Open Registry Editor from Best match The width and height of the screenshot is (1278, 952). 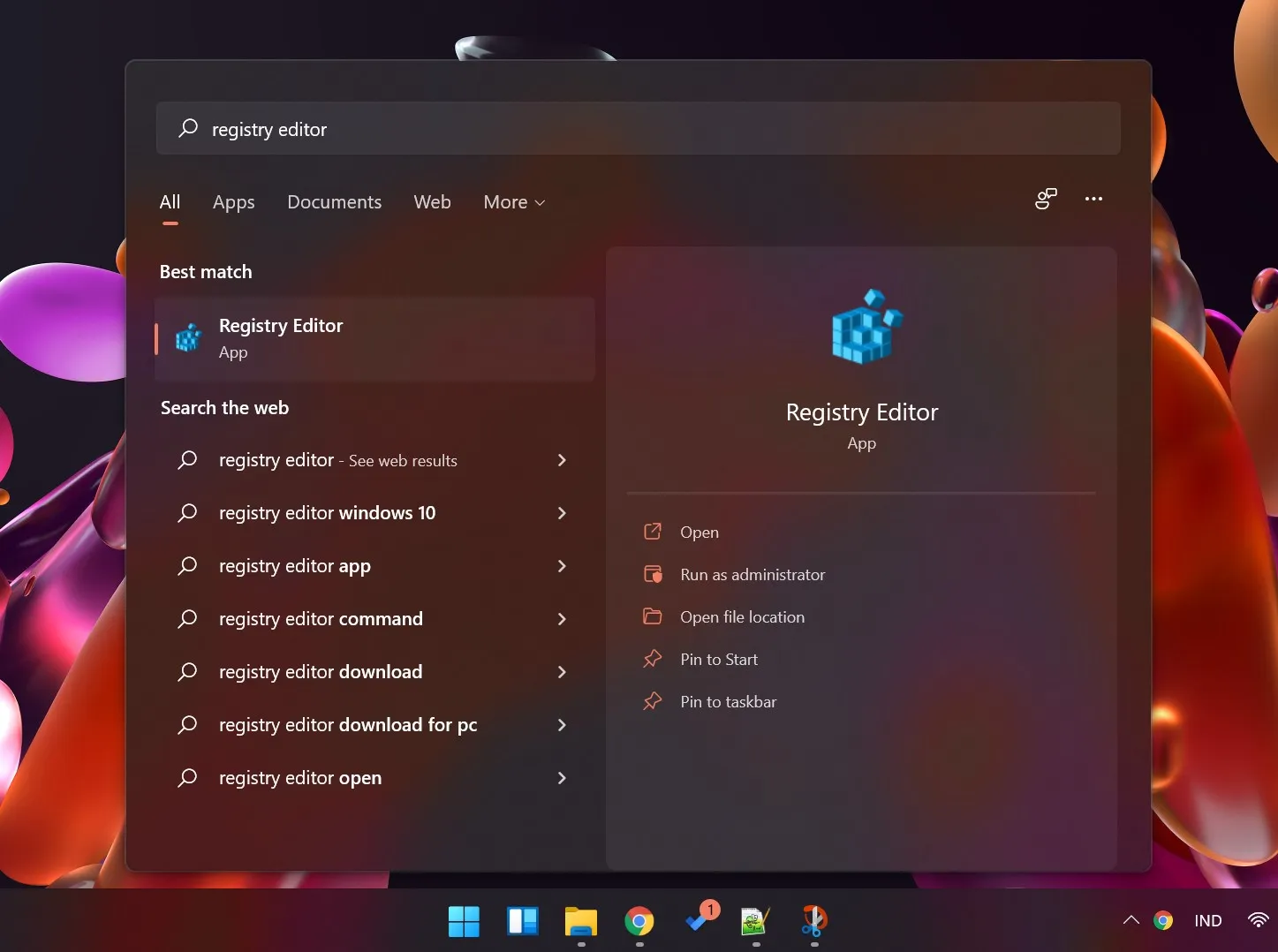281,338
